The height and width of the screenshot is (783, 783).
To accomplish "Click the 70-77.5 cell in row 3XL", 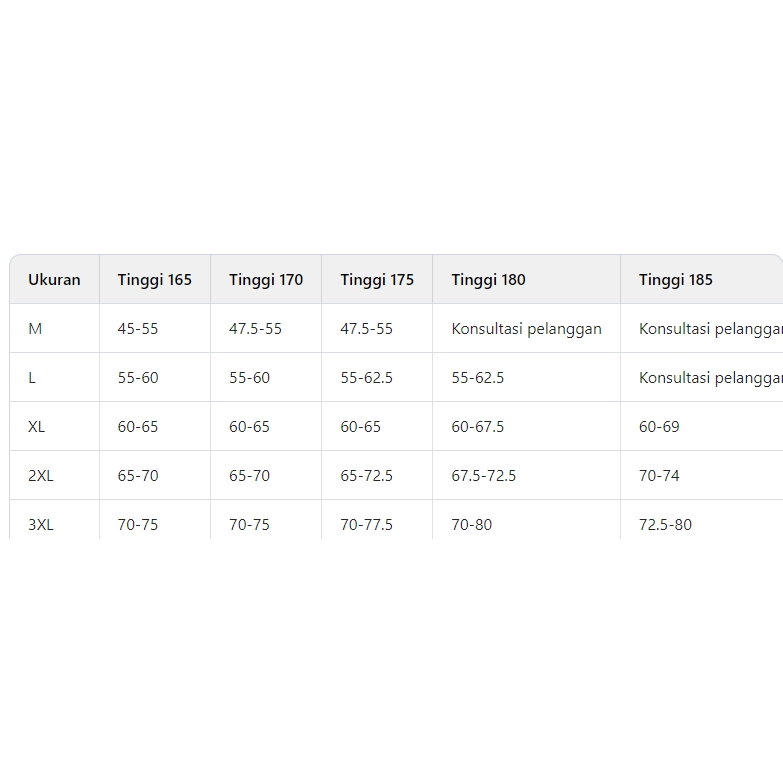I will click(367, 525).
